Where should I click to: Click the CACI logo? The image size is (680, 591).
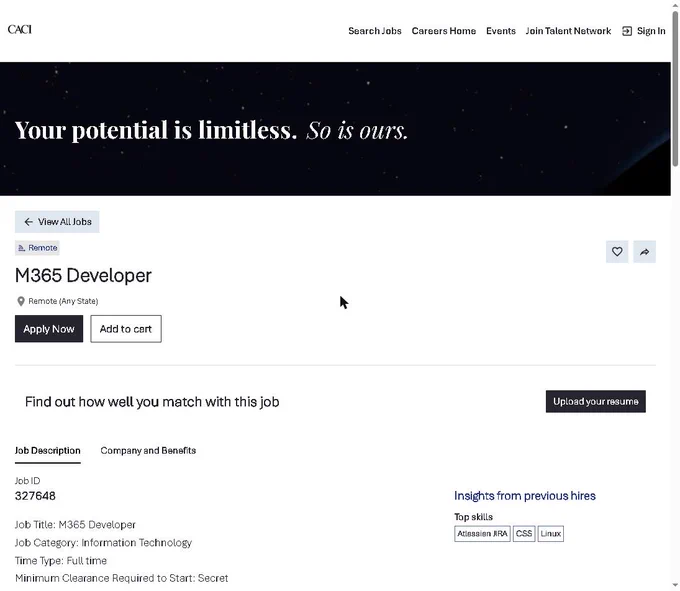tap(20, 29)
